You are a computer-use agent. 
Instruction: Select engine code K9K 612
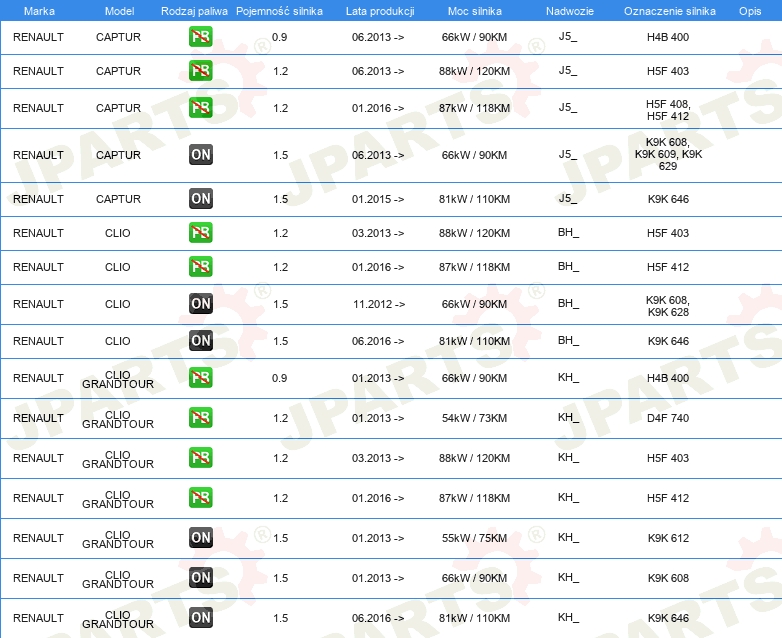[x=668, y=538]
